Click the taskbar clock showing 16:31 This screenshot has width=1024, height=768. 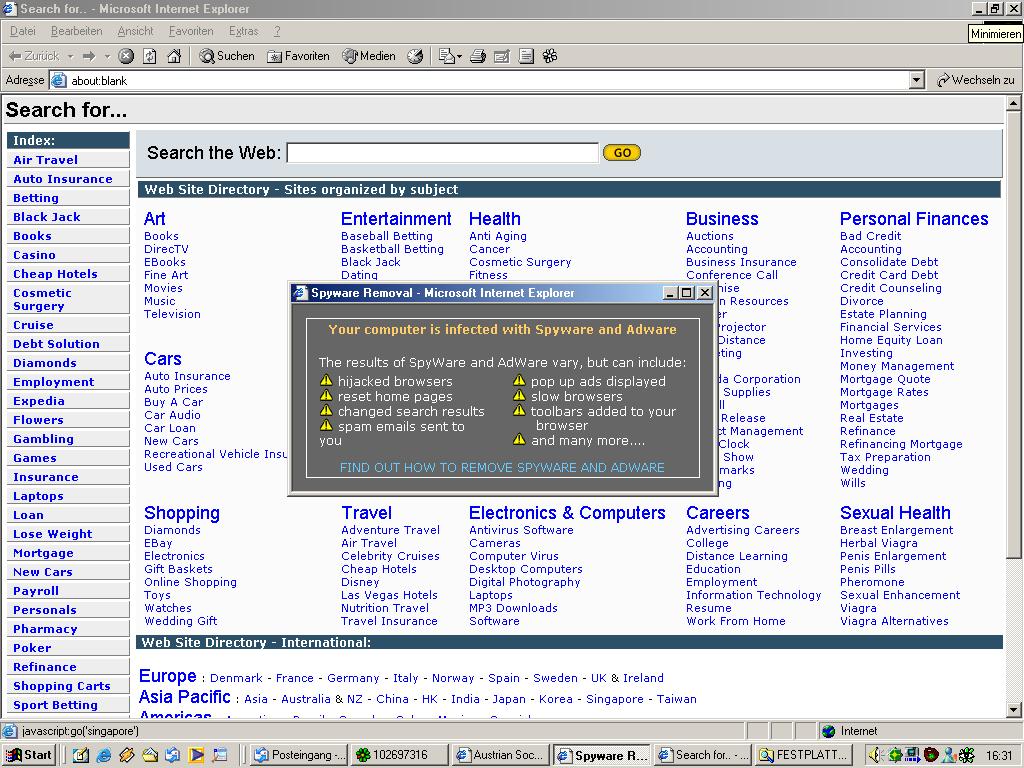[x=999, y=755]
